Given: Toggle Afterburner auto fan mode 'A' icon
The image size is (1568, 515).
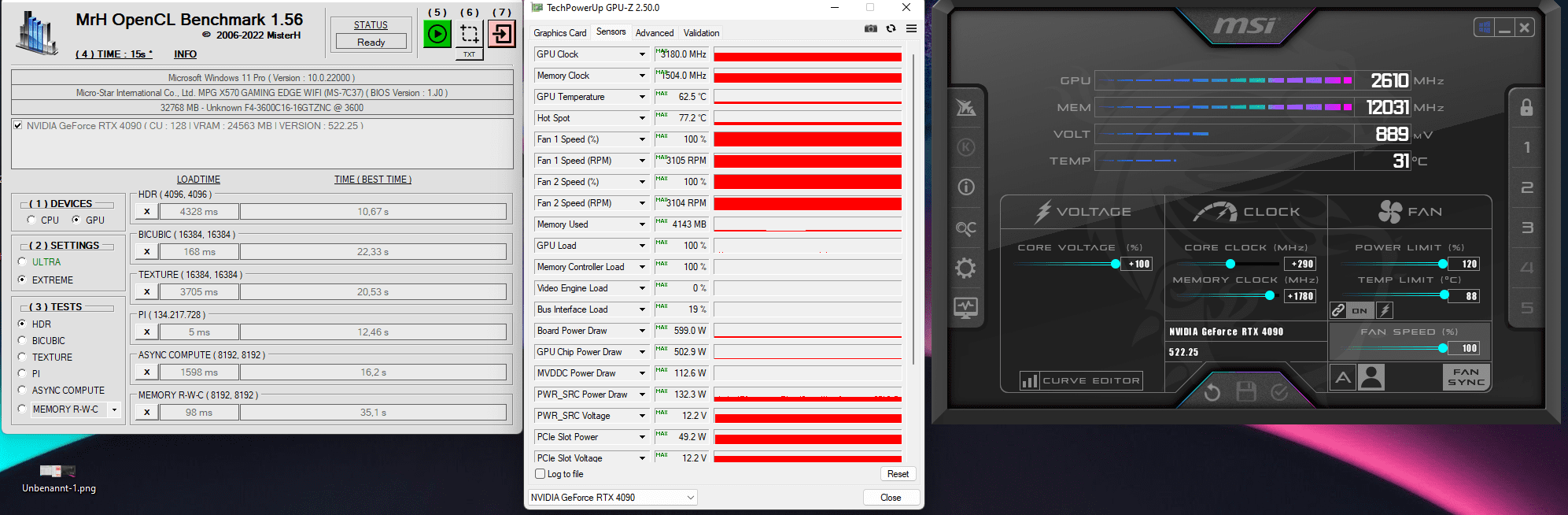Looking at the screenshot, I should [1344, 378].
